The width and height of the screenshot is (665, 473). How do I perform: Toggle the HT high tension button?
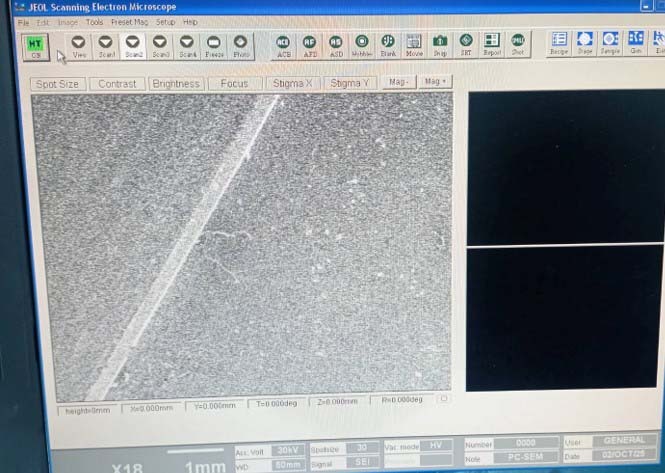point(35,47)
